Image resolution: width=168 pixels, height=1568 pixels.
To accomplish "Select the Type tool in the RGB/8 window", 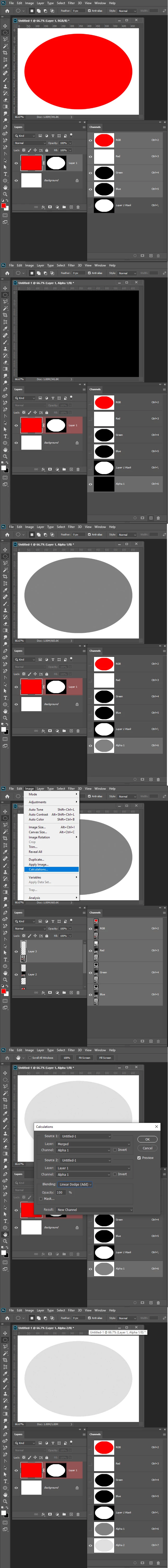I will click(5, 173).
